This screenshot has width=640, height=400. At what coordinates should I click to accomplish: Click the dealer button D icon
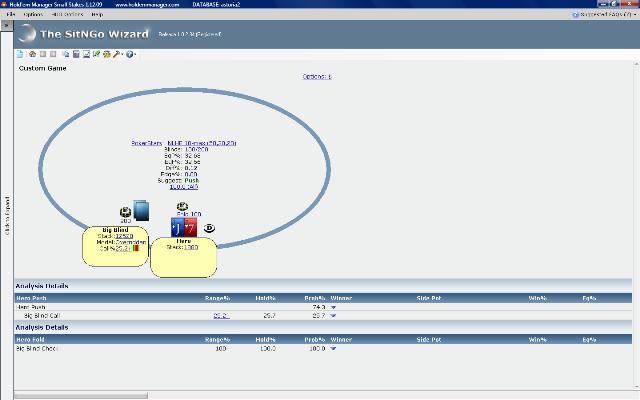[209, 228]
